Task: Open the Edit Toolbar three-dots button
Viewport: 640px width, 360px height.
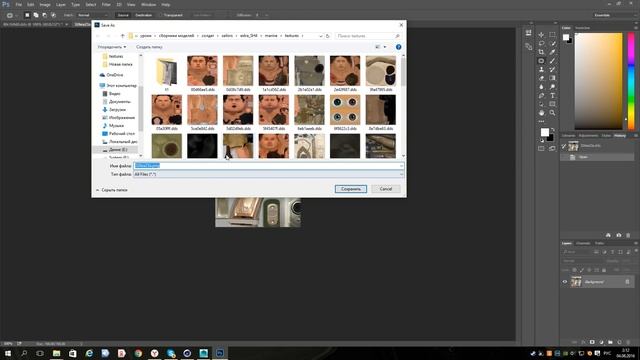Action: coord(541,121)
